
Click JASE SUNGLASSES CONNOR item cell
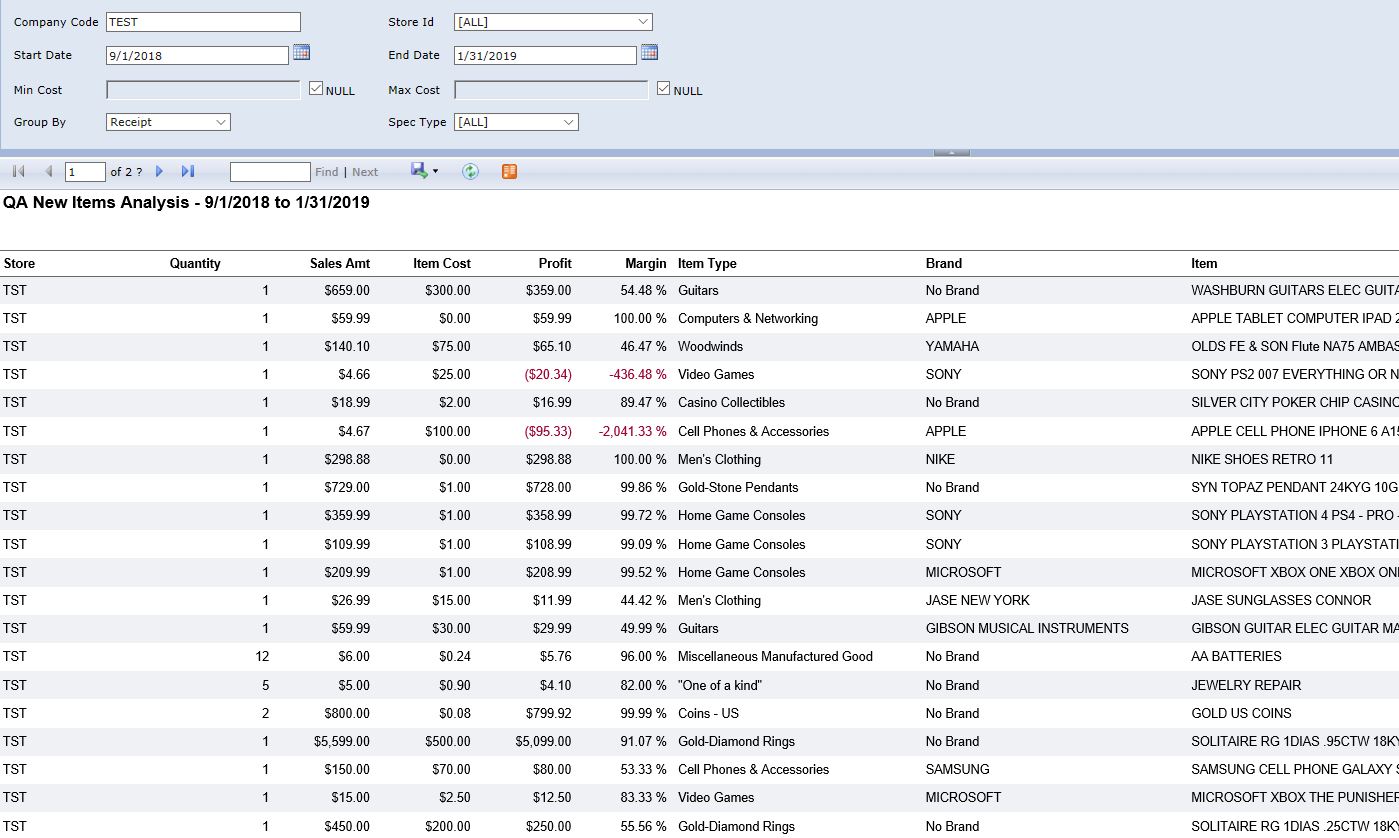coord(1281,601)
